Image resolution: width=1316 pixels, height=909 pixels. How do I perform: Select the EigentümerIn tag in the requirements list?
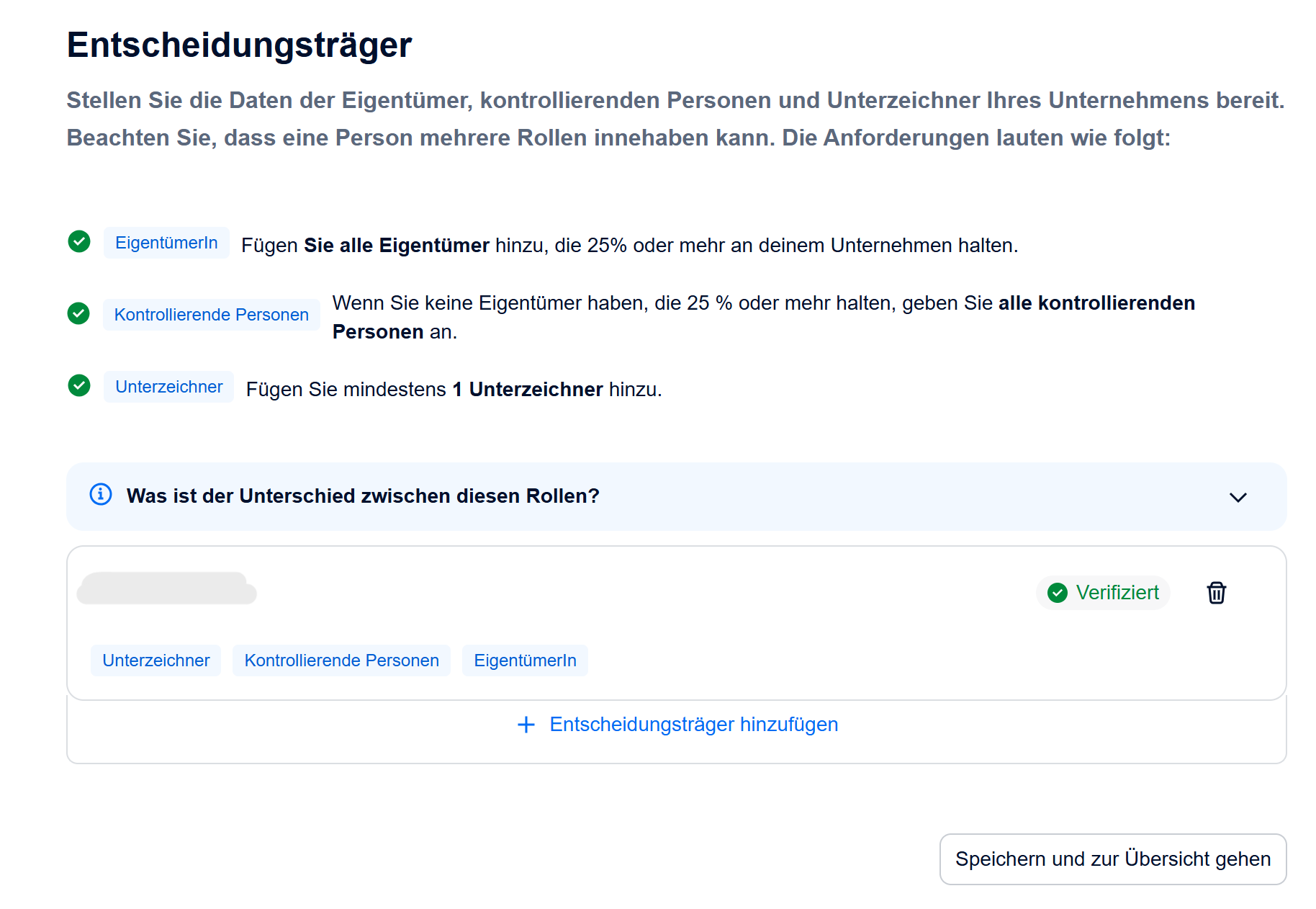[x=166, y=243]
